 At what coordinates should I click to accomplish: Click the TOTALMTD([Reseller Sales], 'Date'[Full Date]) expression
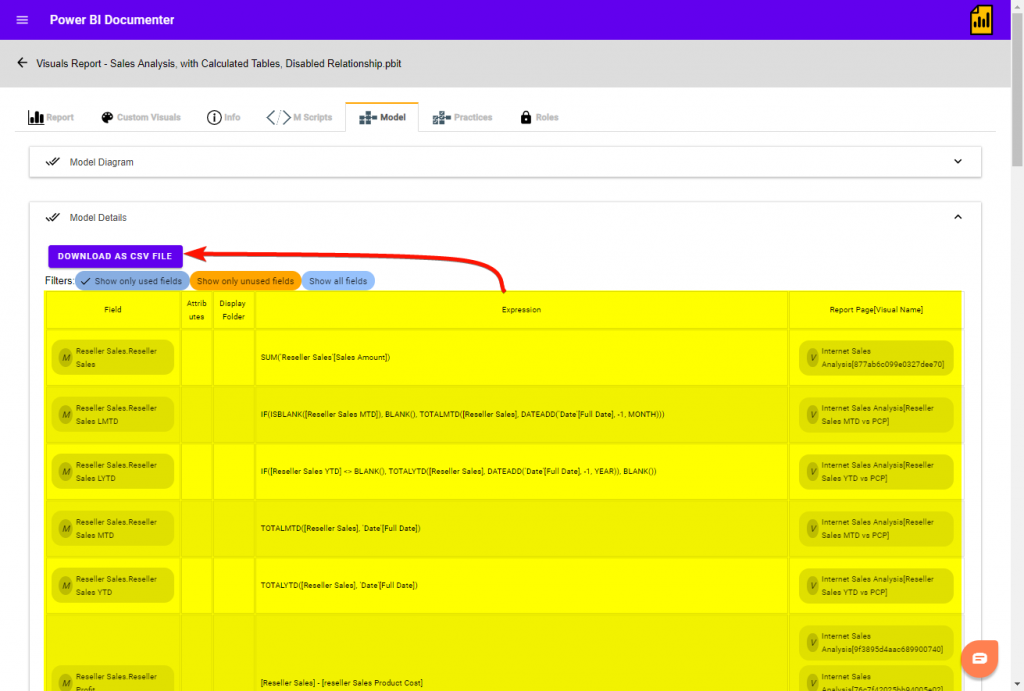[x=340, y=528]
